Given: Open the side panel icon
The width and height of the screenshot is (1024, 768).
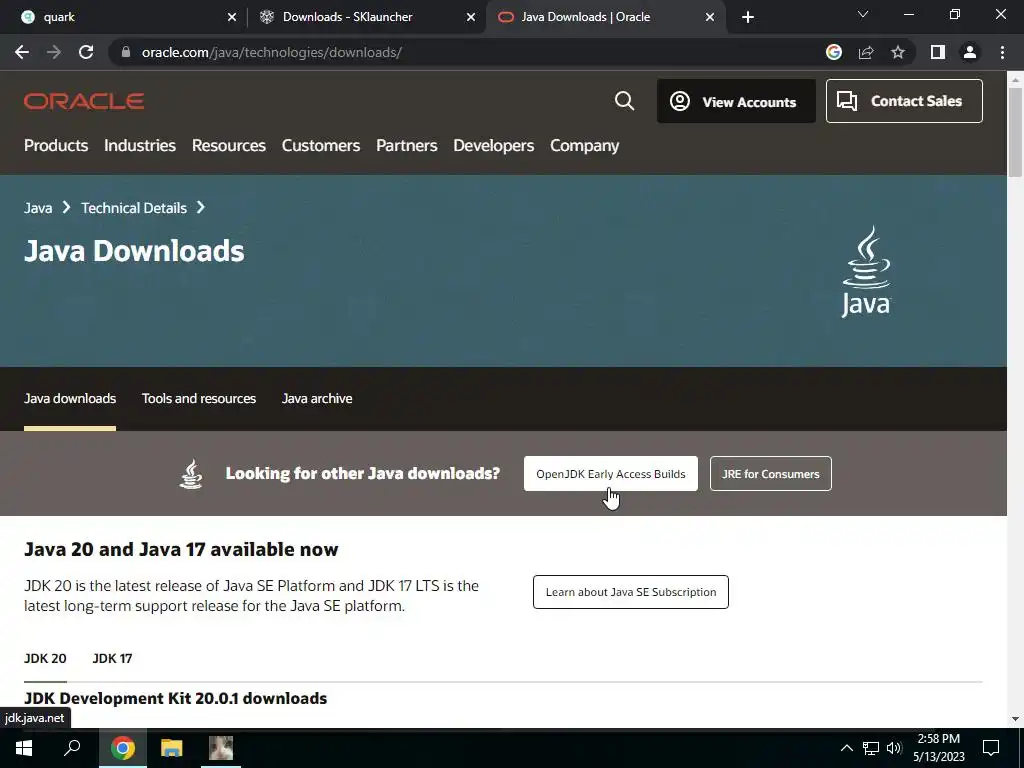Looking at the screenshot, I should [938, 52].
